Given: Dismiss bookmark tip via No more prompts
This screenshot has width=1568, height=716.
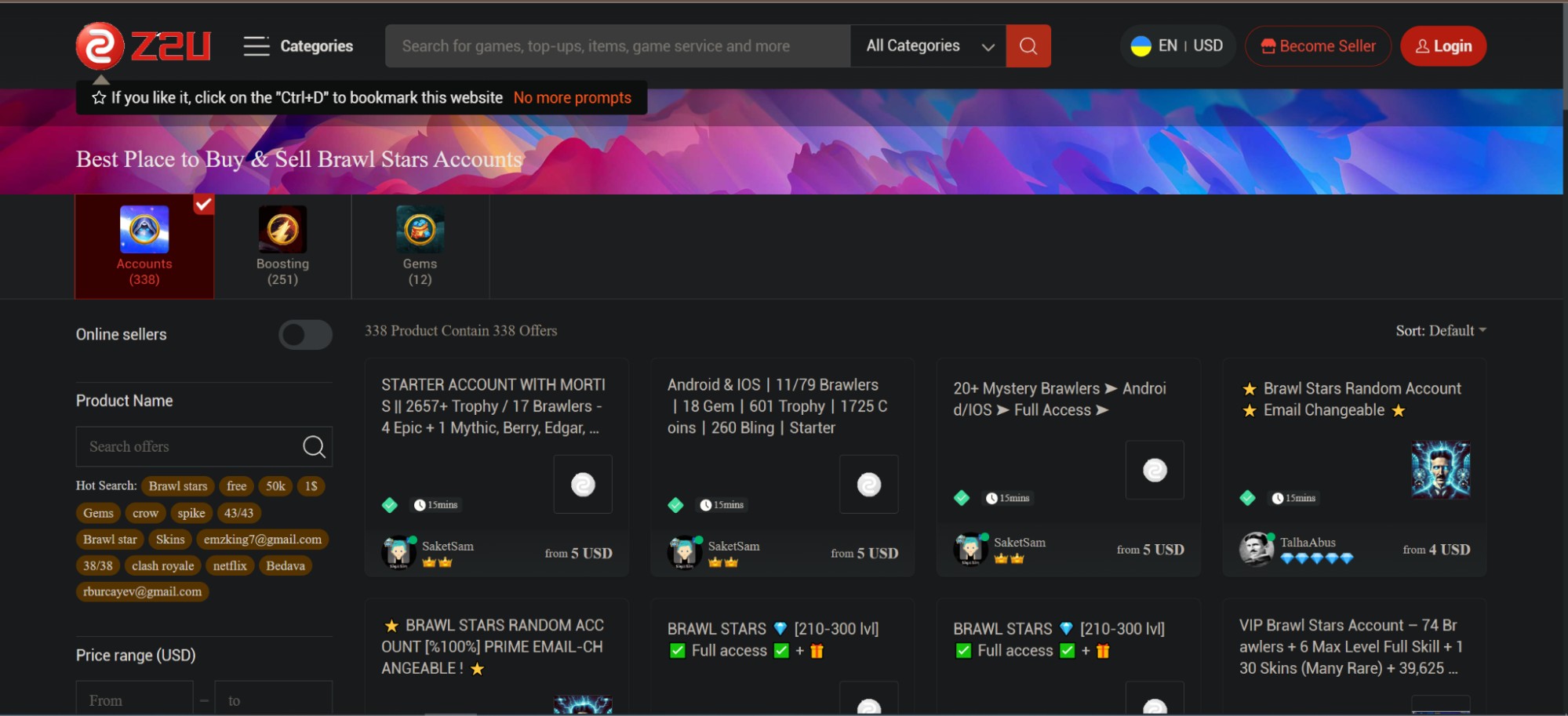Looking at the screenshot, I should pos(572,98).
